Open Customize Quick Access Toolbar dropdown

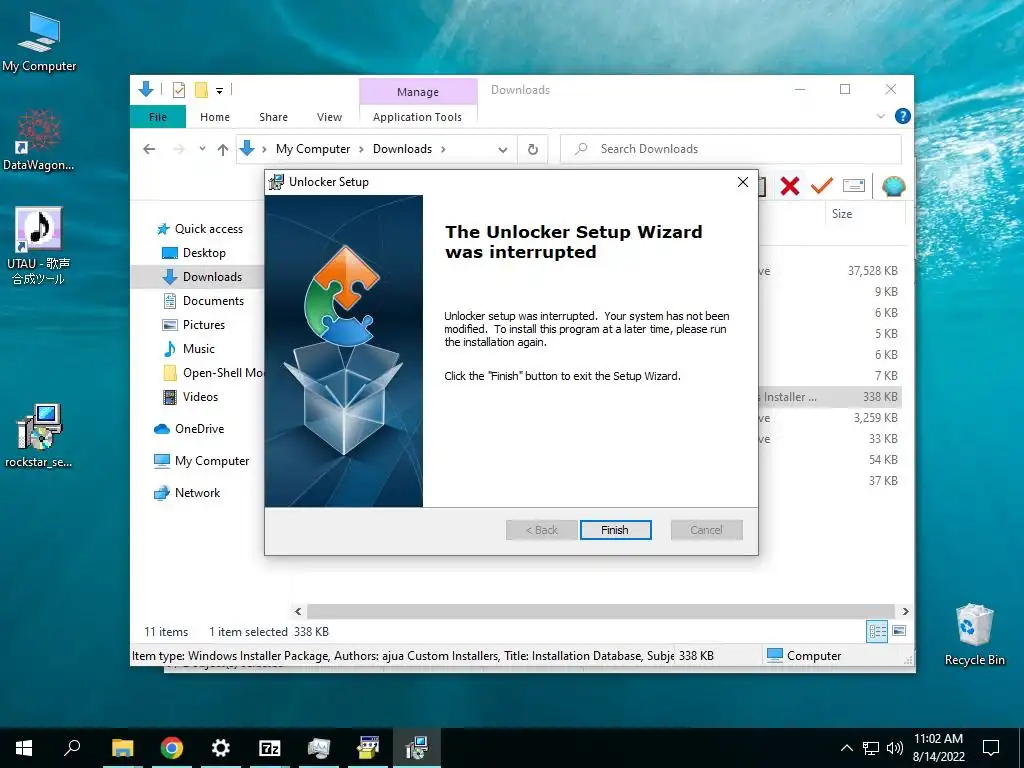[x=219, y=91]
